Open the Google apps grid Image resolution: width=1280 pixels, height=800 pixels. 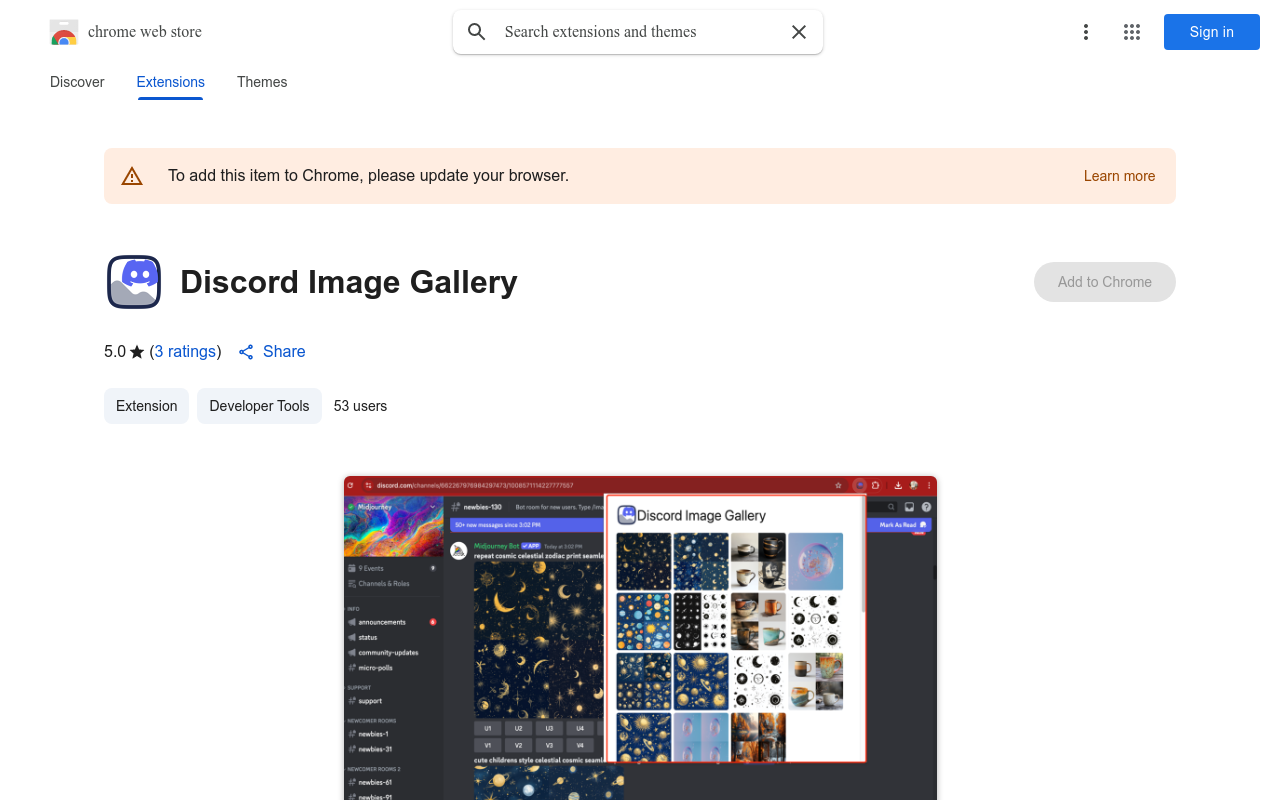(x=1132, y=32)
